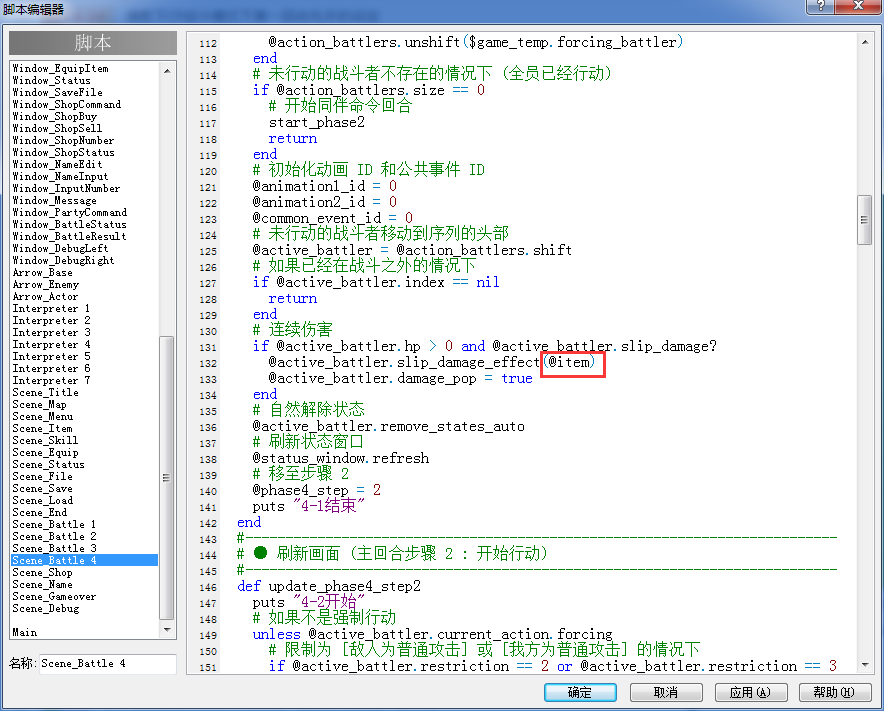Image resolution: width=884 pixels, height=711 pixels.
Task: Select Window_SaveFile script
Action: [x=58, y=92]
